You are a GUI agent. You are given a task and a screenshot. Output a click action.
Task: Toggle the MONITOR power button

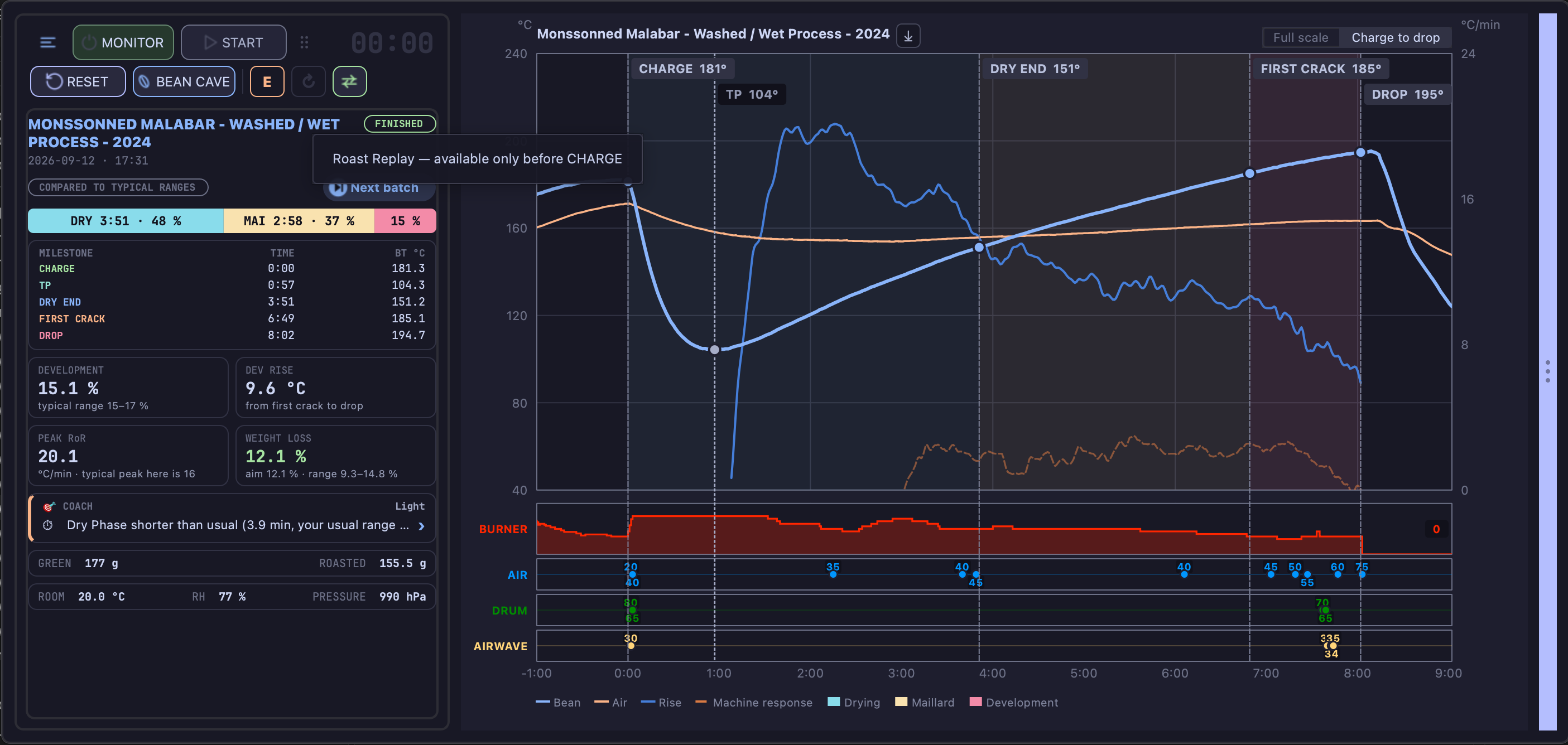tap(123, 42)
